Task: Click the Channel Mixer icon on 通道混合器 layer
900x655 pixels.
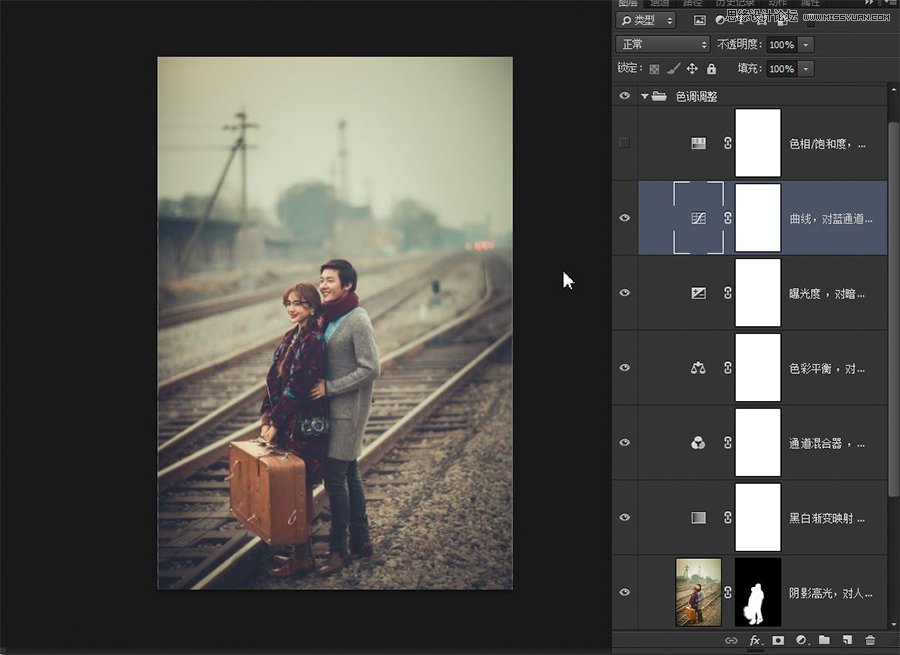Action: (x=698, y=443)
